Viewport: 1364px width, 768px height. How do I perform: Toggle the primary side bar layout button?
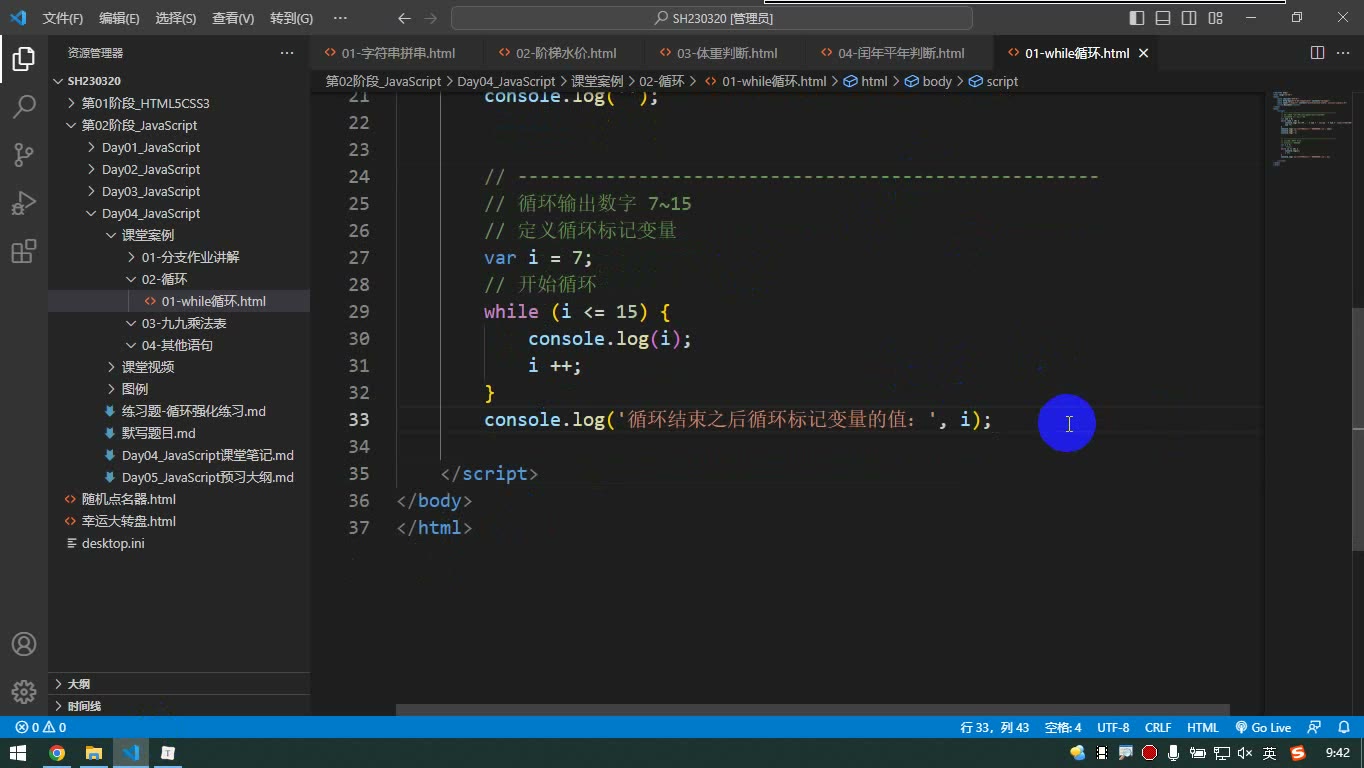point(1137,18)
